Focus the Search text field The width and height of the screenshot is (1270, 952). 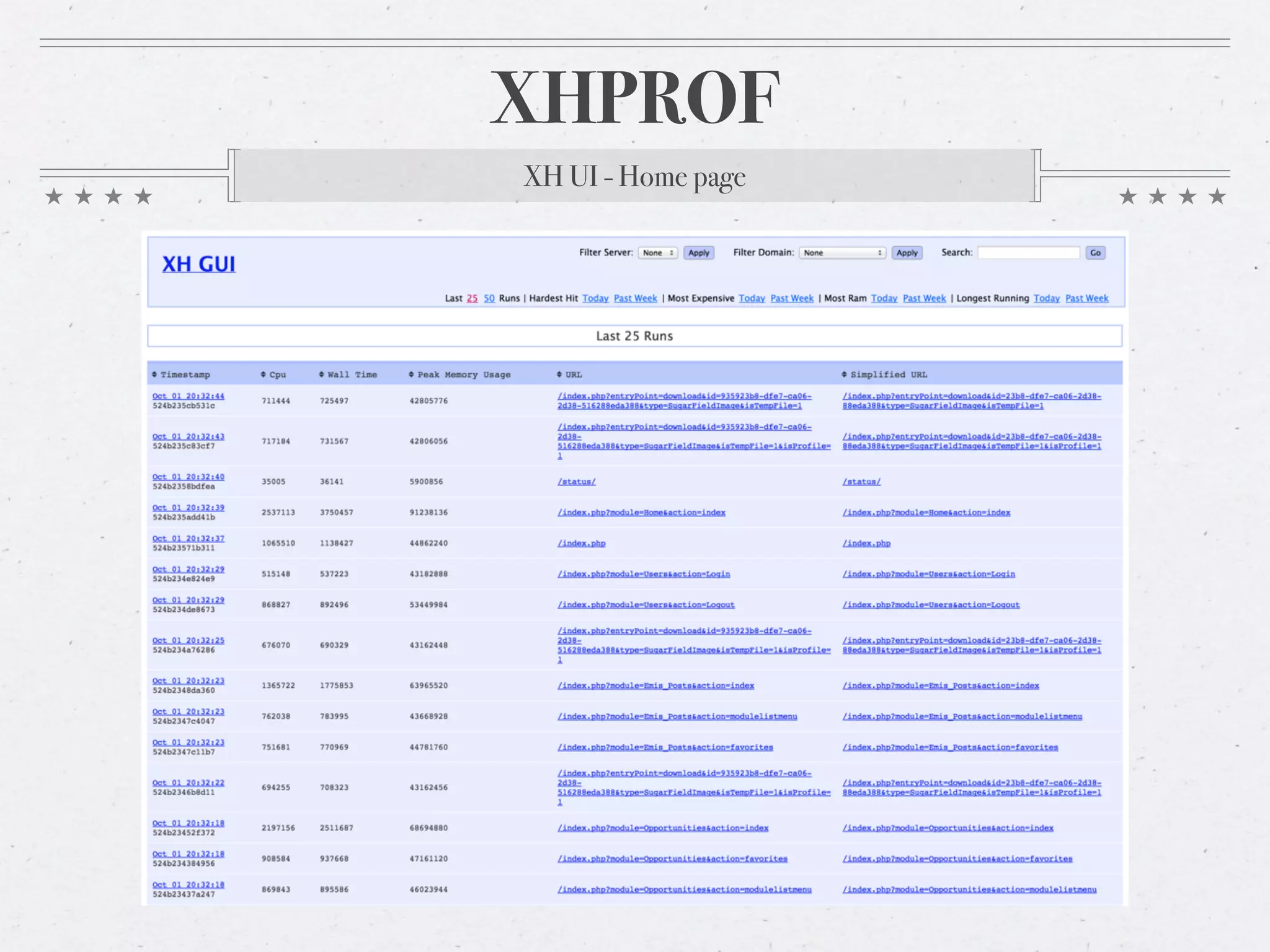pyautogui.click(x=1029, y=253)
